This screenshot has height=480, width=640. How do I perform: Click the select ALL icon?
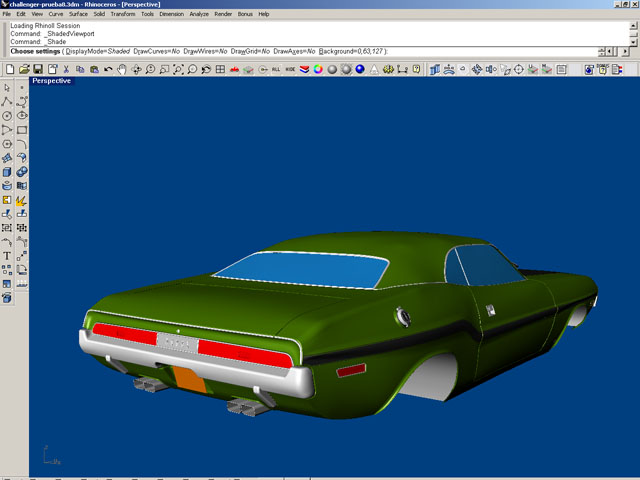pyautogui.click(x=276, y=69)
